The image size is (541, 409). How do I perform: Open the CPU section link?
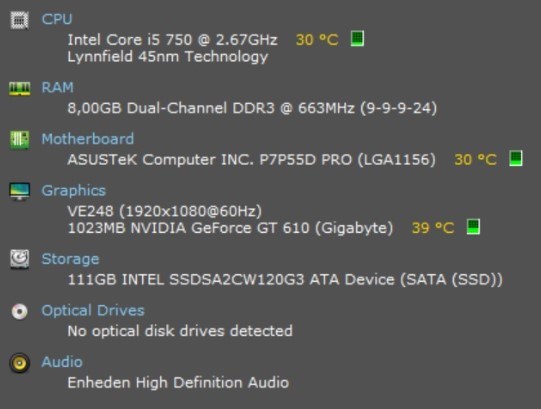coord(57,19)
